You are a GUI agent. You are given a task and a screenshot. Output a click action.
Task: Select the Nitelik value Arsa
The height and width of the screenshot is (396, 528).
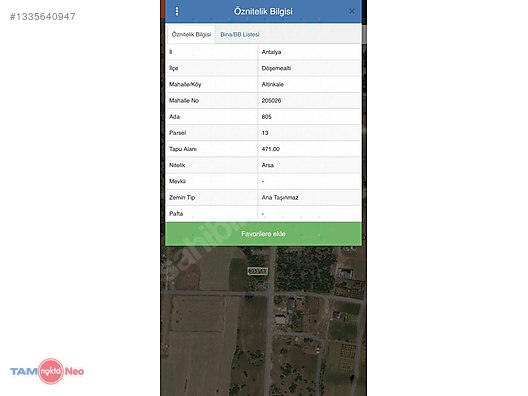[x=268, y=165]
